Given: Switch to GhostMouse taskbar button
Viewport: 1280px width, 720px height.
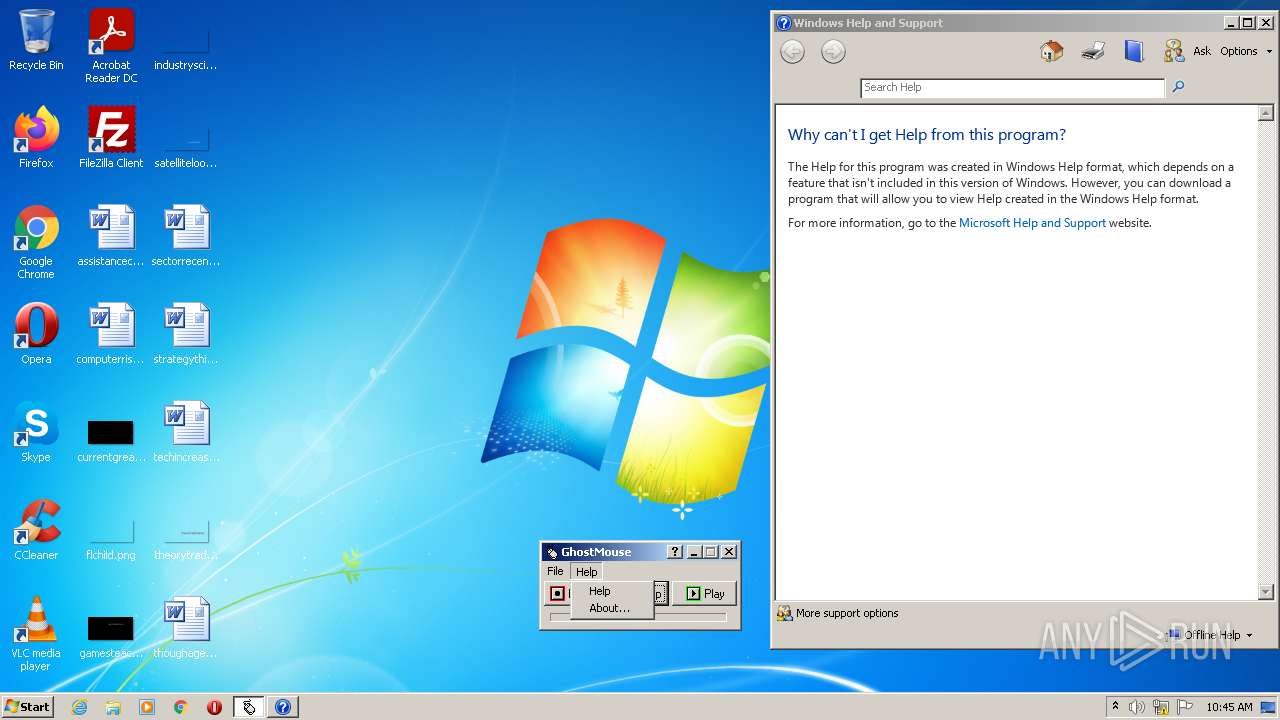Looking at the screenshot, I should tap(249, 707).
